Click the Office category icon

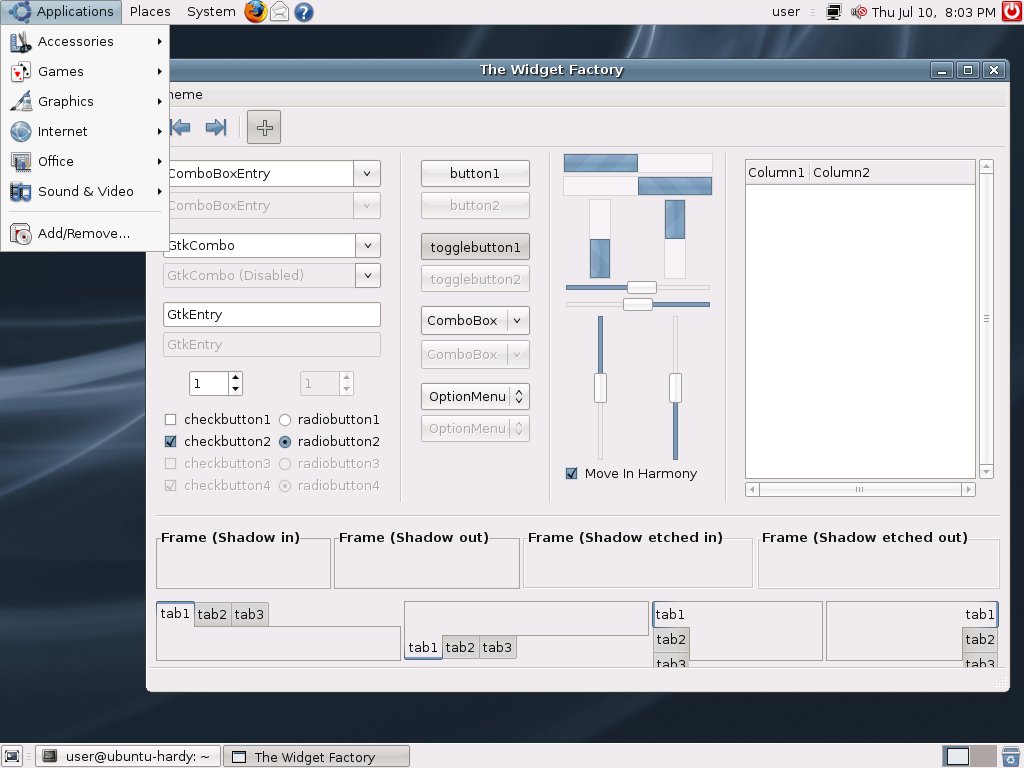[x=20, y=162]
